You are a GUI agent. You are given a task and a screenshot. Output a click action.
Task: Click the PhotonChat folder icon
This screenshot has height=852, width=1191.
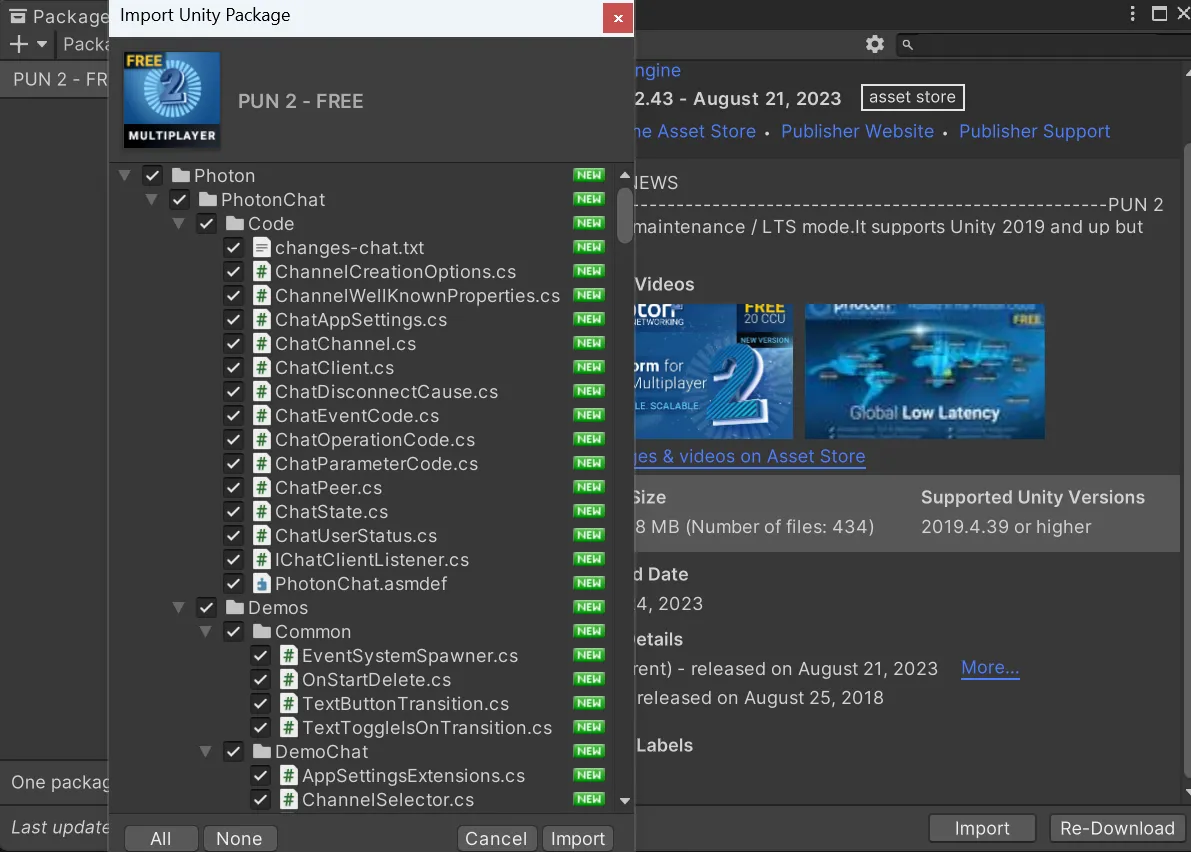point(208,200)
